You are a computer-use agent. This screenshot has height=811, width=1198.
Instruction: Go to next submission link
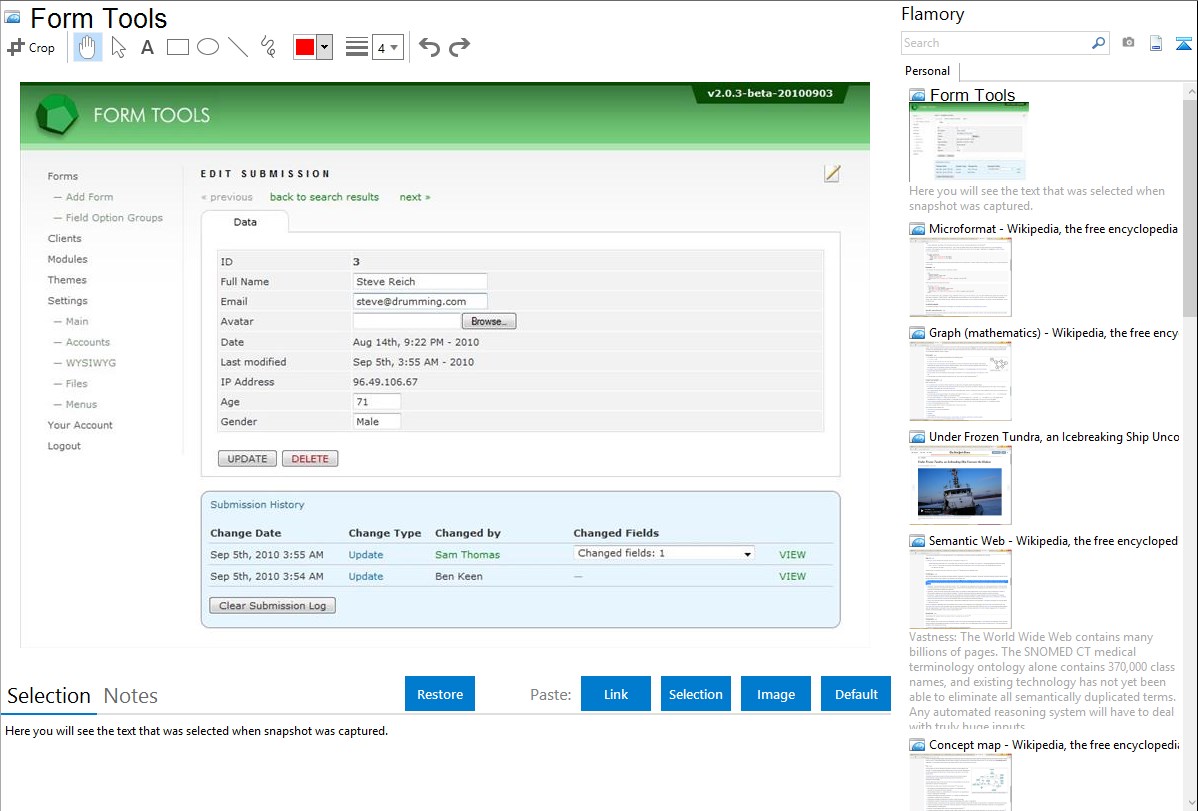coord(415,196)
